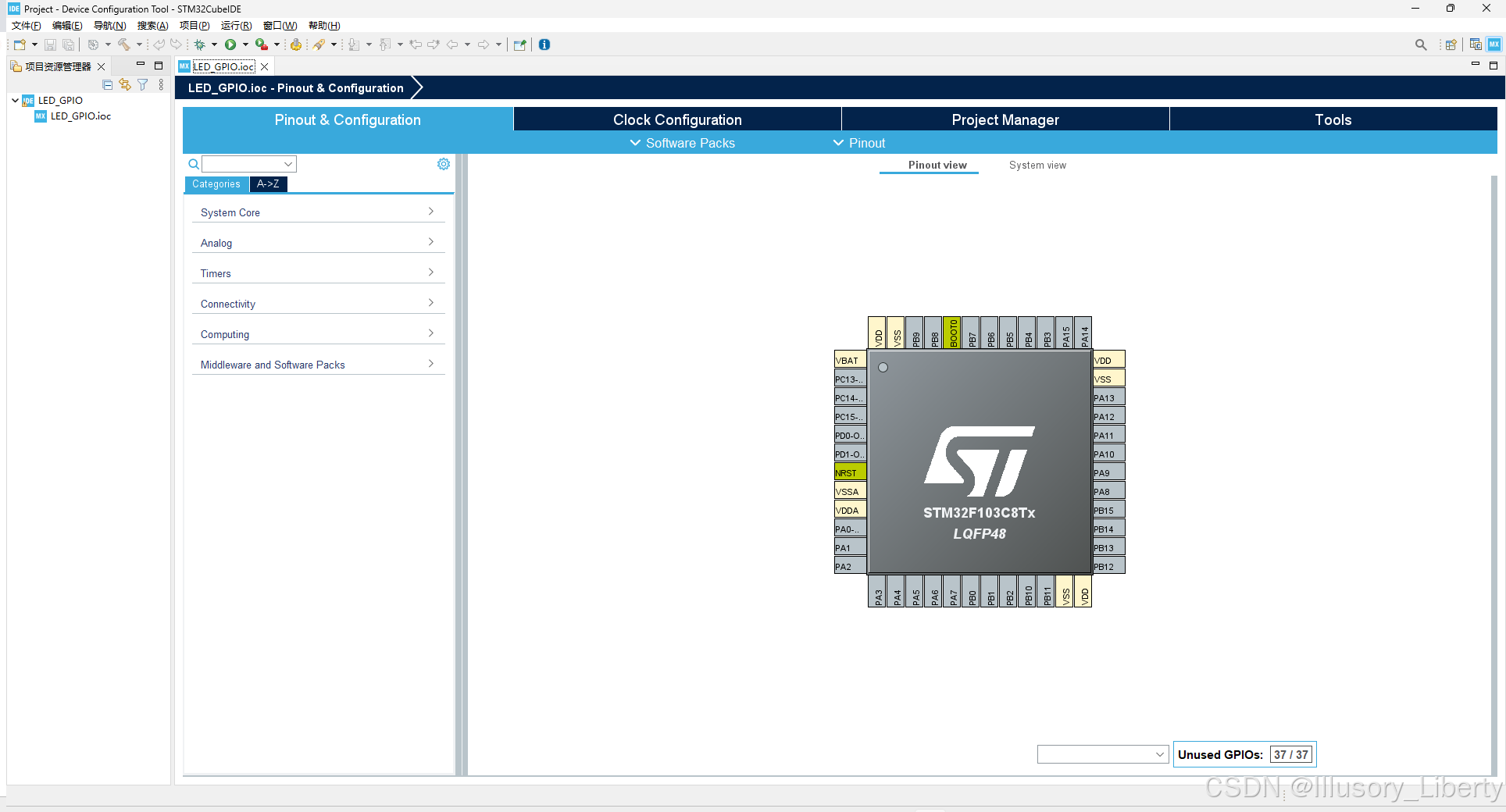Click Collapse All in project explorer
The image size is (1506, 812).
tap(108, 84)
